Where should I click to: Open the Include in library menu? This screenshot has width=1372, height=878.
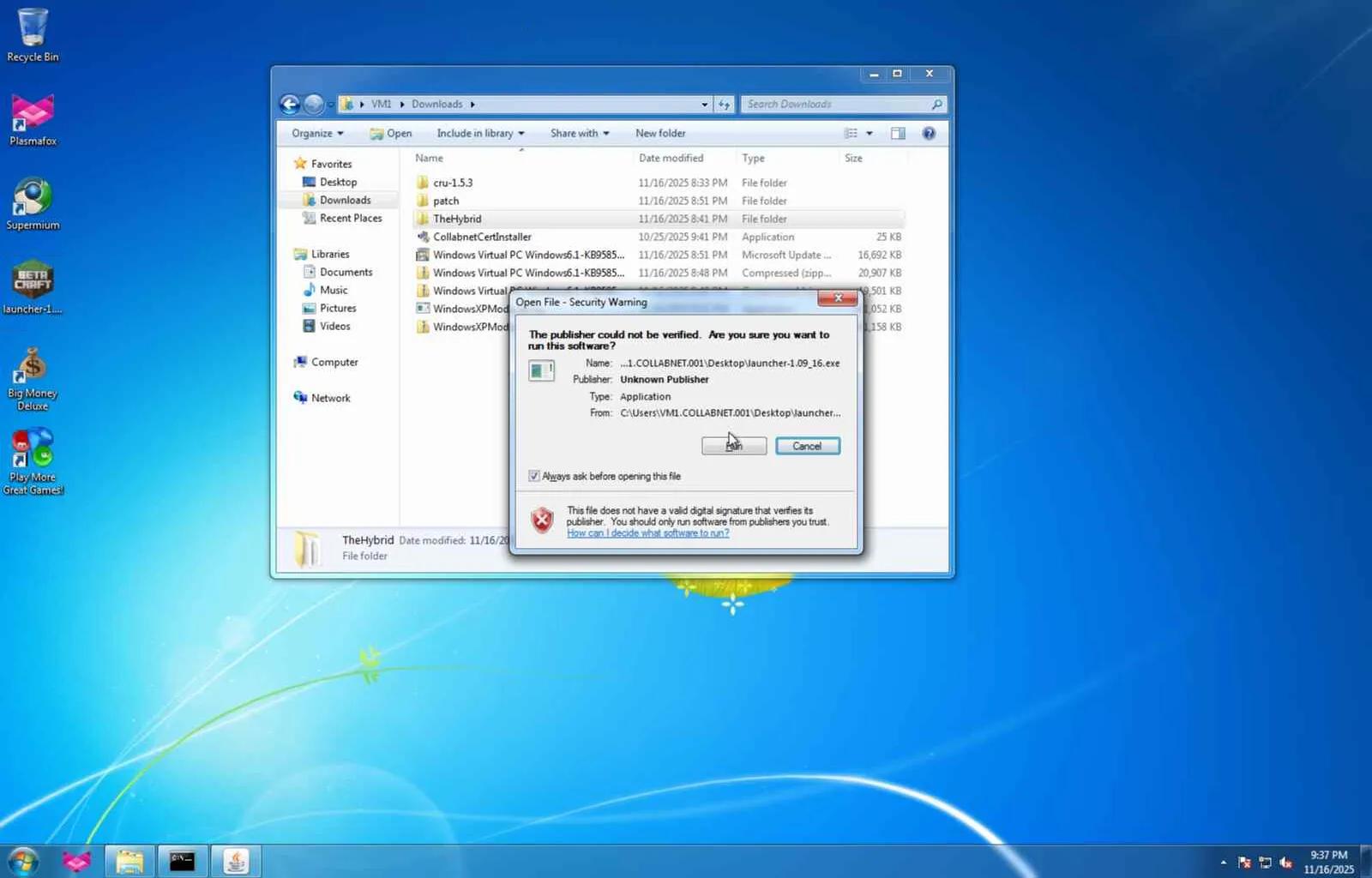pos(480,134)
